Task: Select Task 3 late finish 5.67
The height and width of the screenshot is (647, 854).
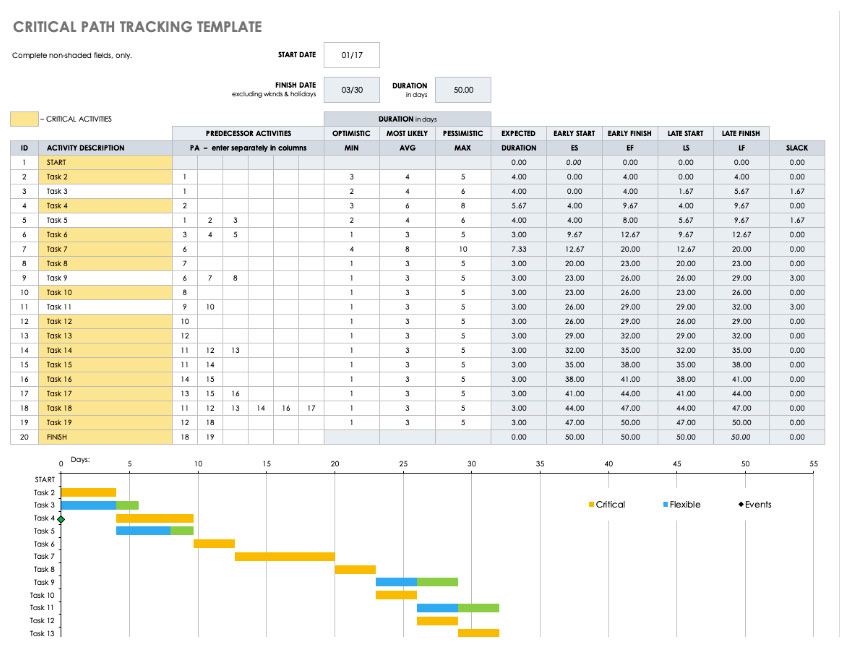Action: tap(741, 191)
